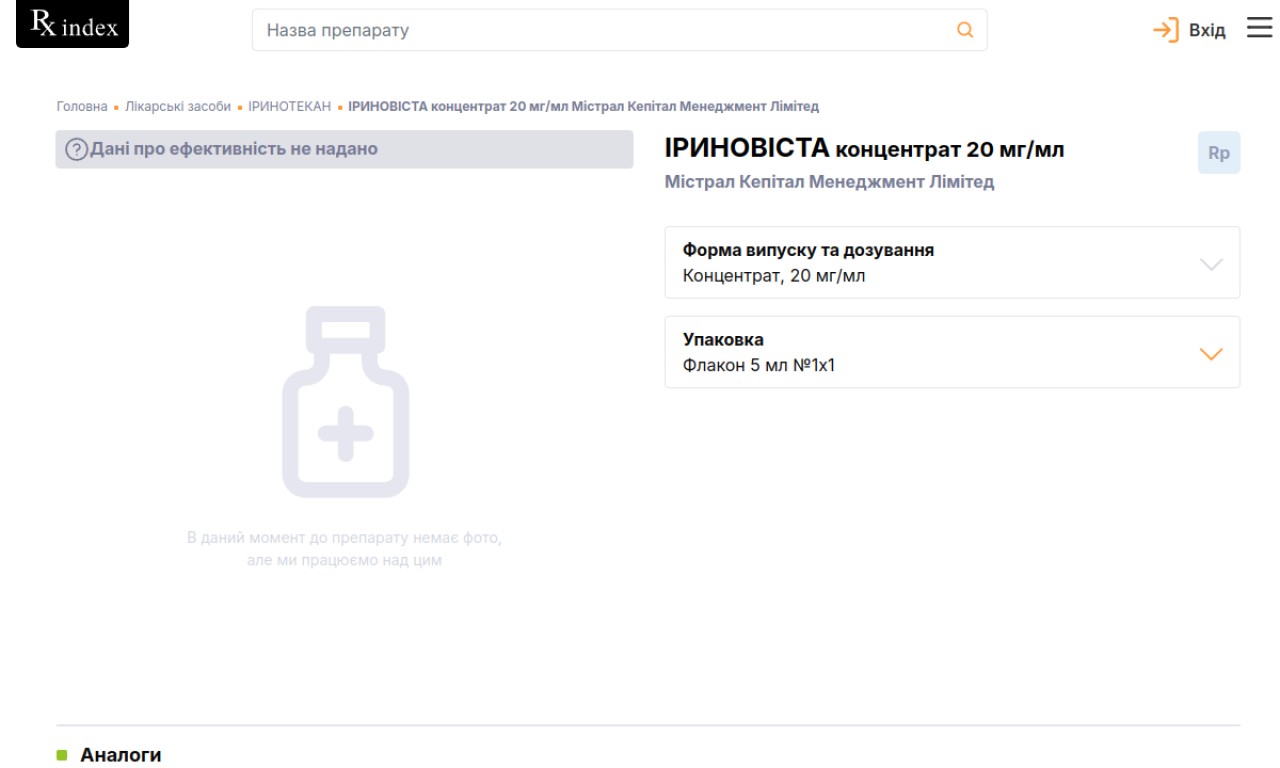Screen dimensions: 1280x768
Task: Click the question mark efficacy icon
Action: coord(76,150)
